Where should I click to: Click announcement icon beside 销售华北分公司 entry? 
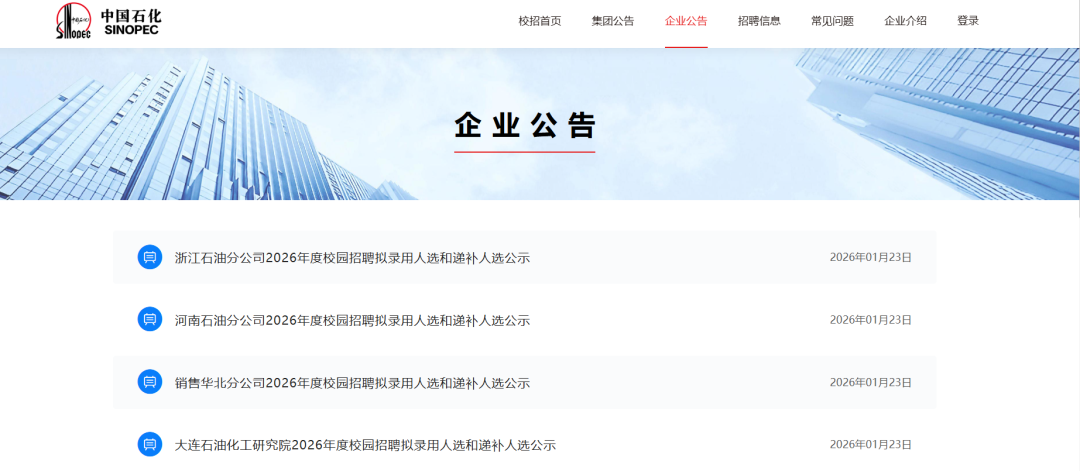149,382
